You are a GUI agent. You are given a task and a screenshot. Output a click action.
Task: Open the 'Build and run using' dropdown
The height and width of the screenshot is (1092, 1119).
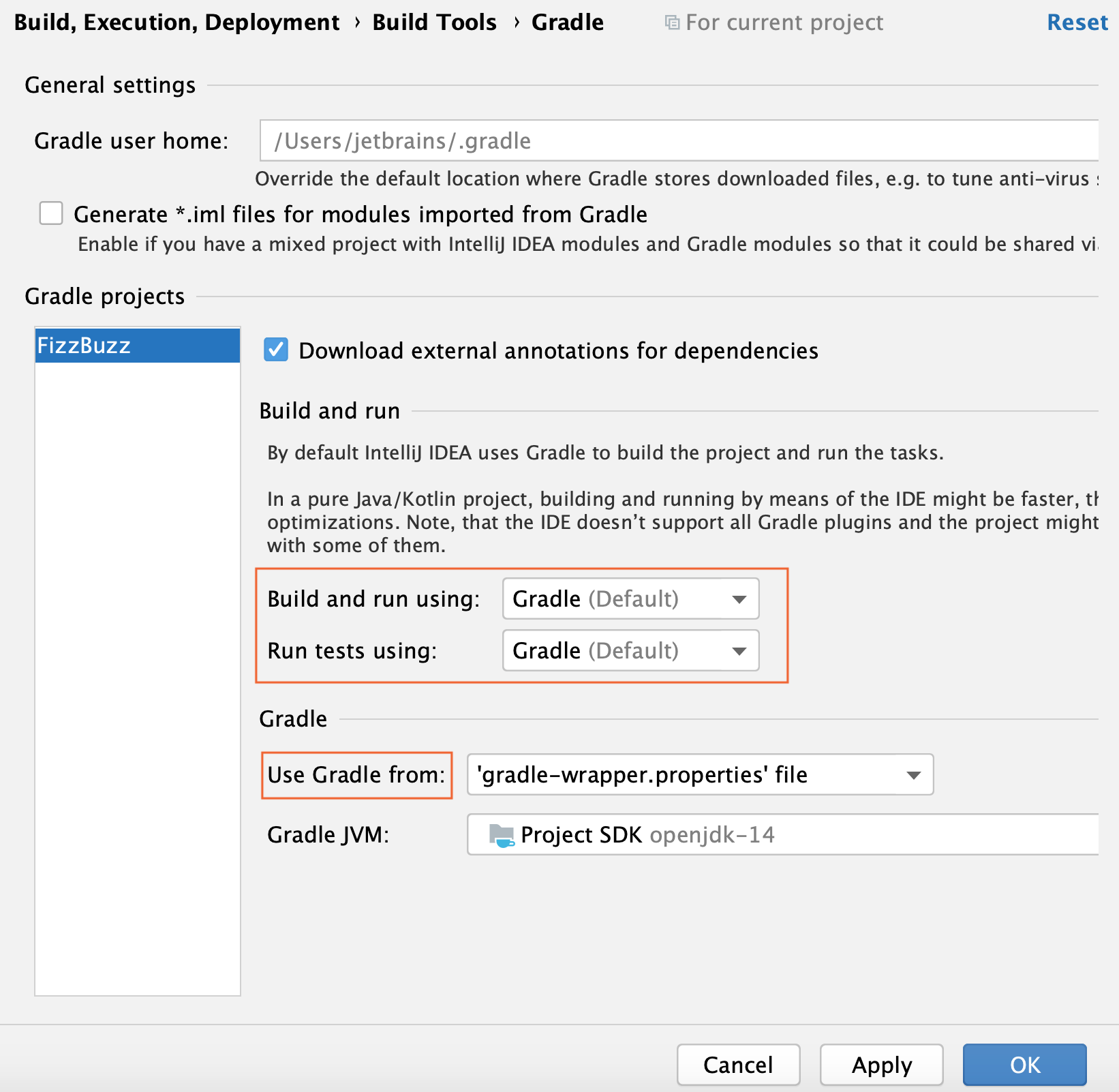click(630, 599)
